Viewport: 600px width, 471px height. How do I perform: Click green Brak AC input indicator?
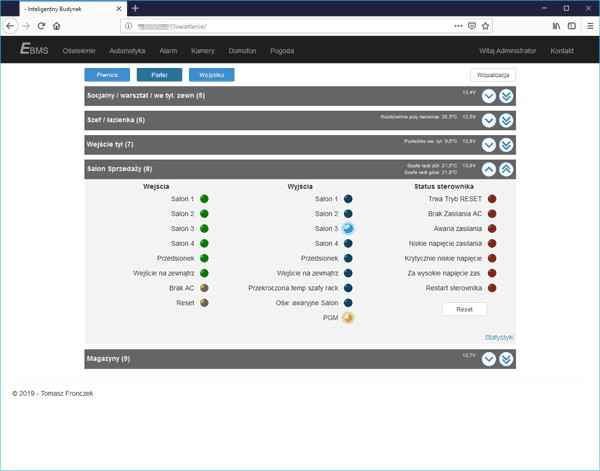(204, 288)
